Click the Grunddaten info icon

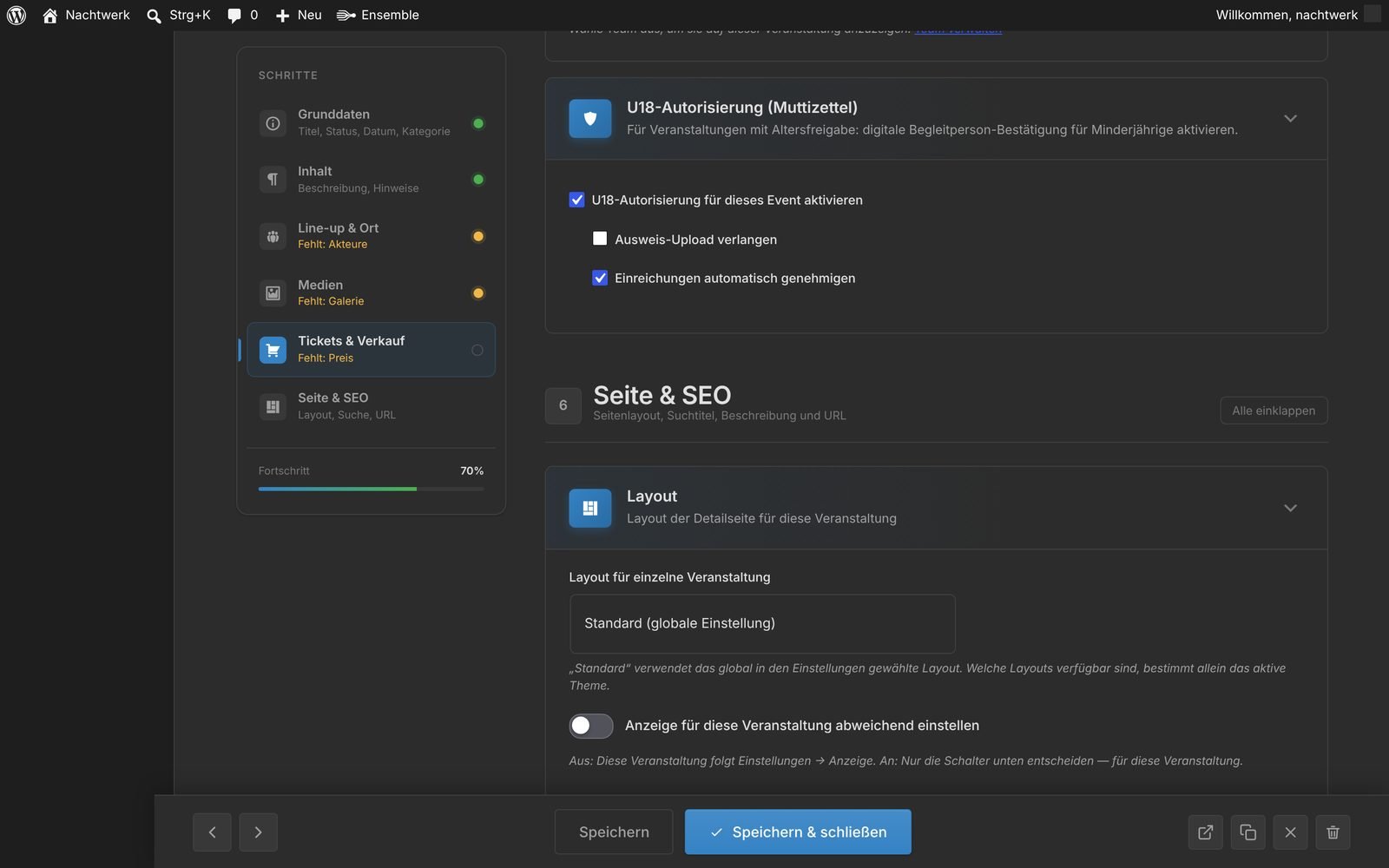click(273, 123)
